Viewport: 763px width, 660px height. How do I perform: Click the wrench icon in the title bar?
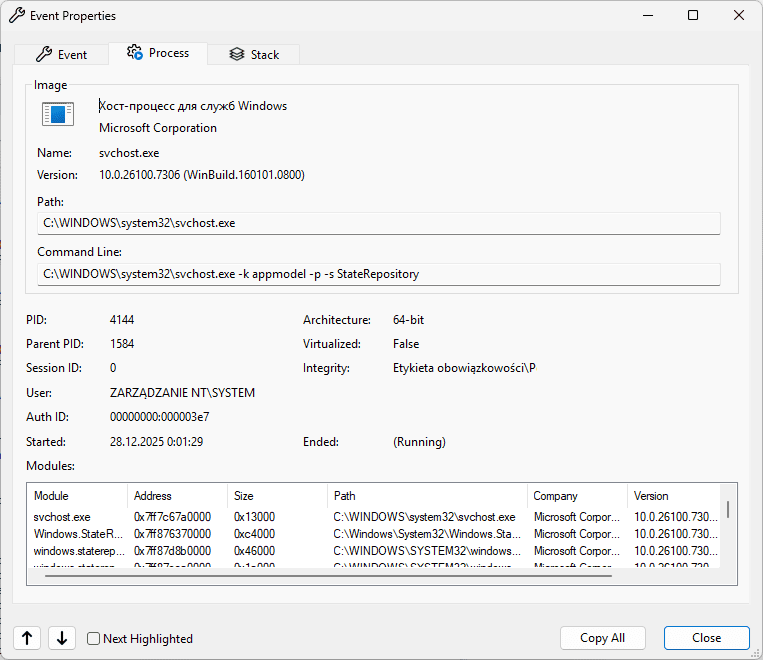17,16
